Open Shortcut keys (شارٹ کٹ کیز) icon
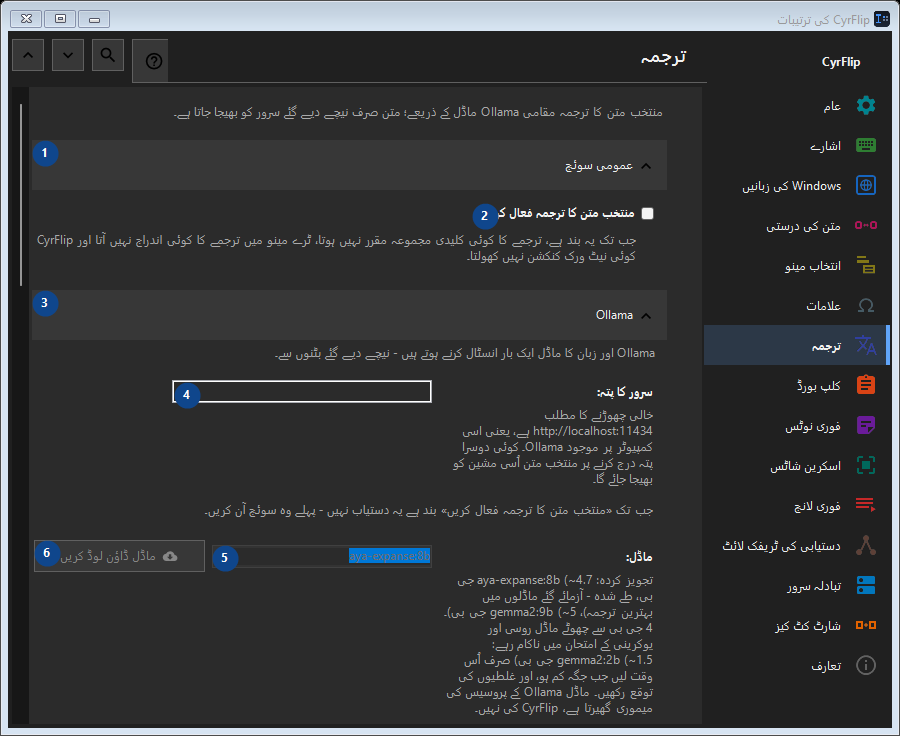 pyautogui.click(x=866, y=625)
